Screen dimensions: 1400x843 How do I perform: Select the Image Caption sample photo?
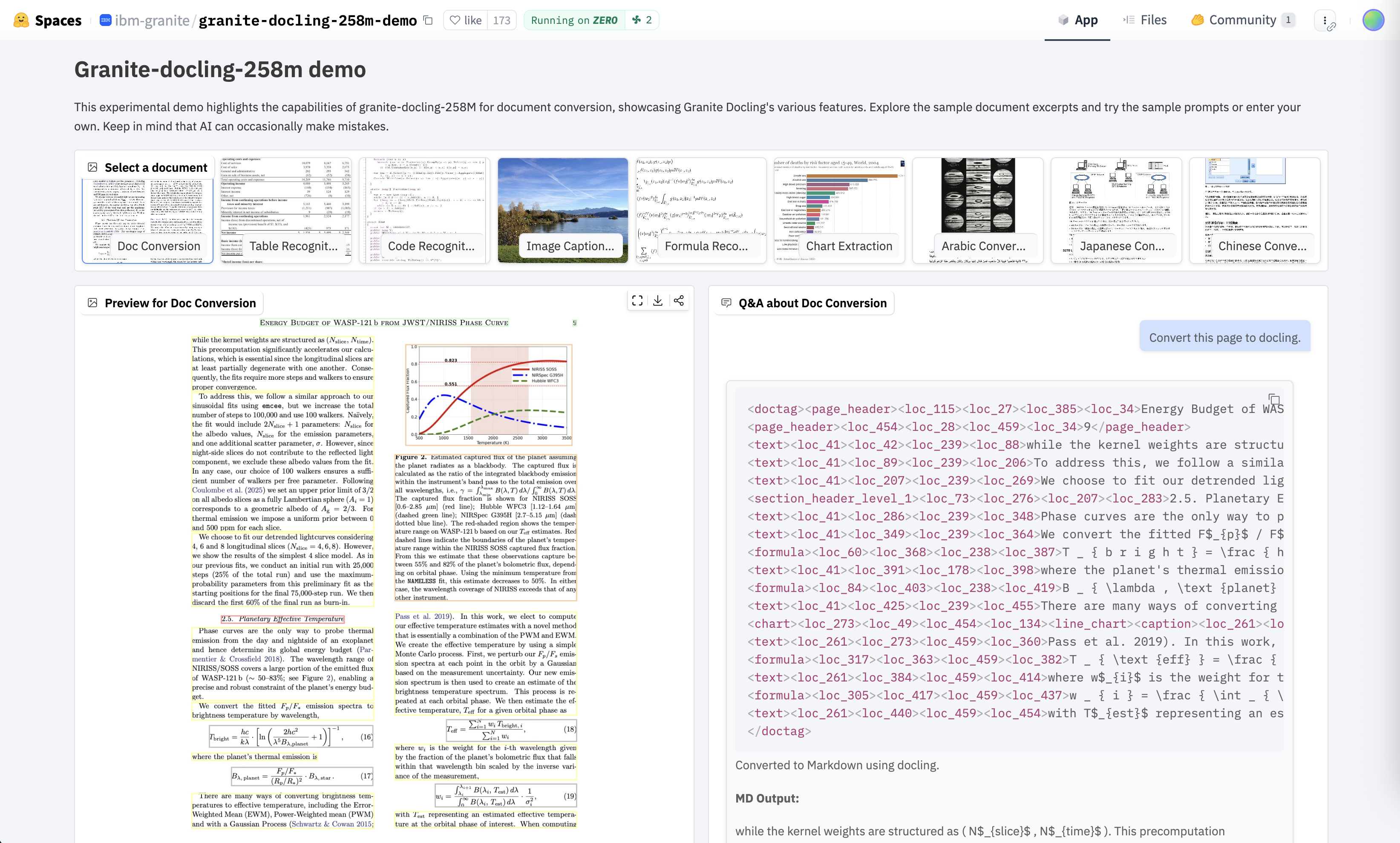click(x=563, y=210)
